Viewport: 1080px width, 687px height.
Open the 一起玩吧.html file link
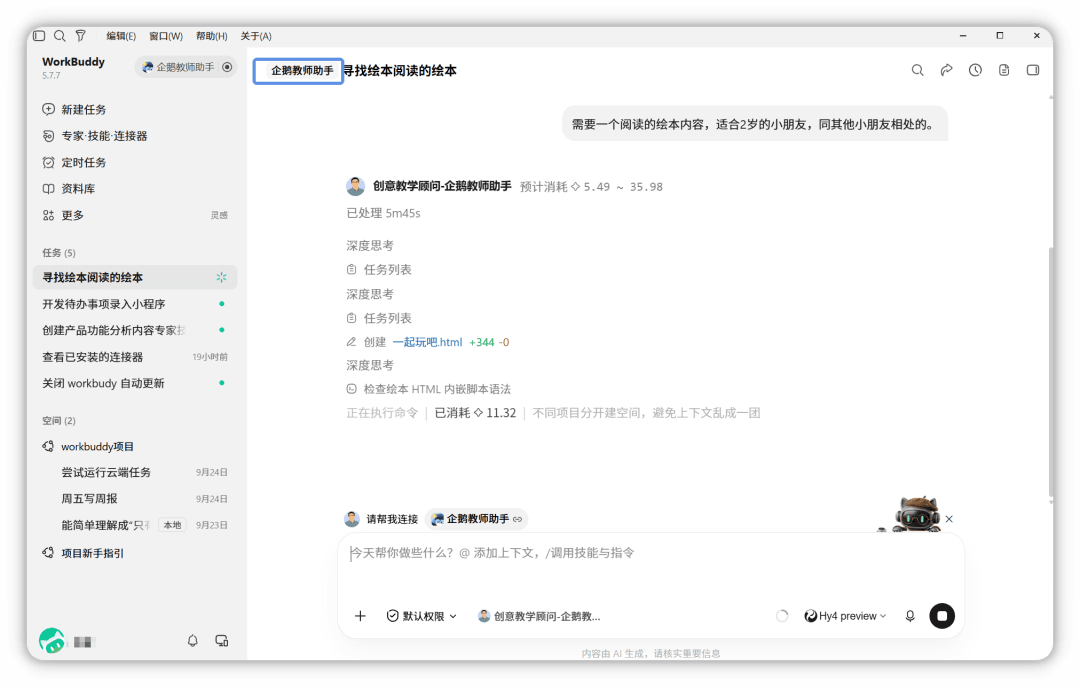click(428, 342)
